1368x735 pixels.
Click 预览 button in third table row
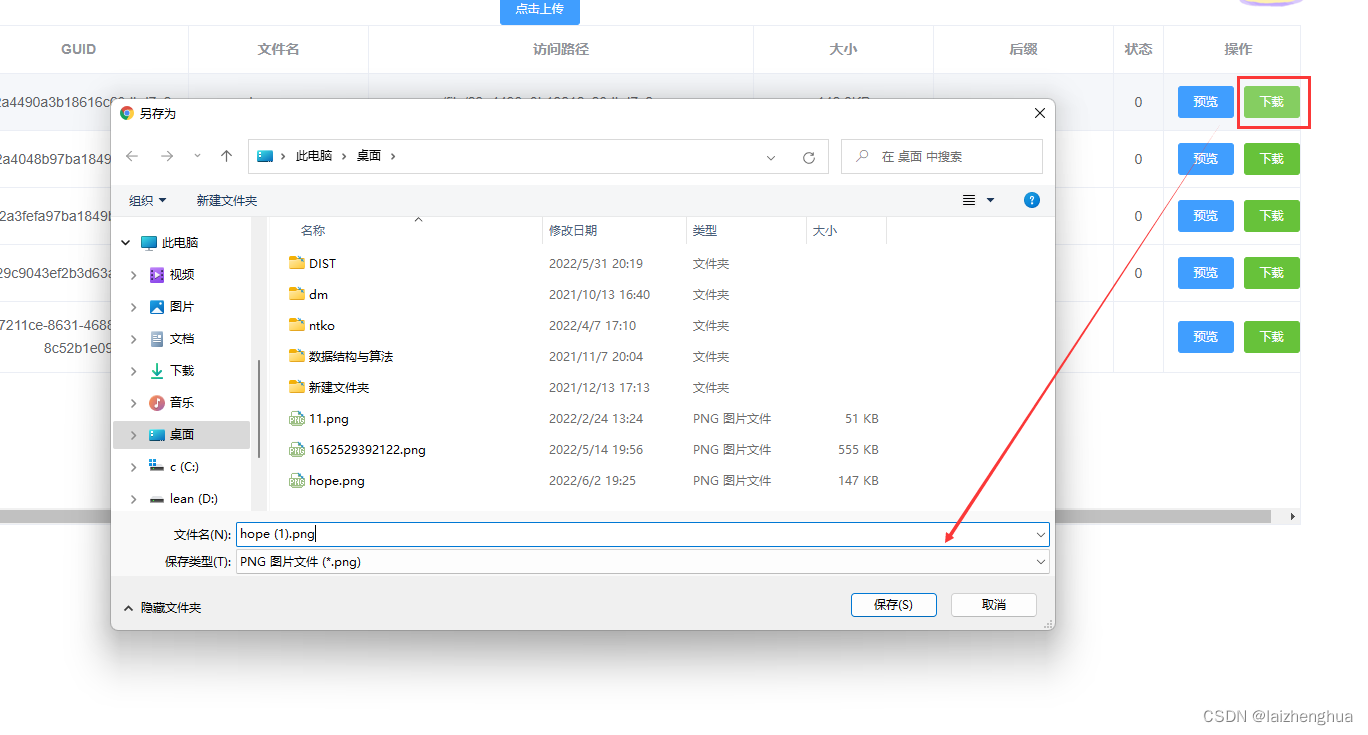(1206, 216)
